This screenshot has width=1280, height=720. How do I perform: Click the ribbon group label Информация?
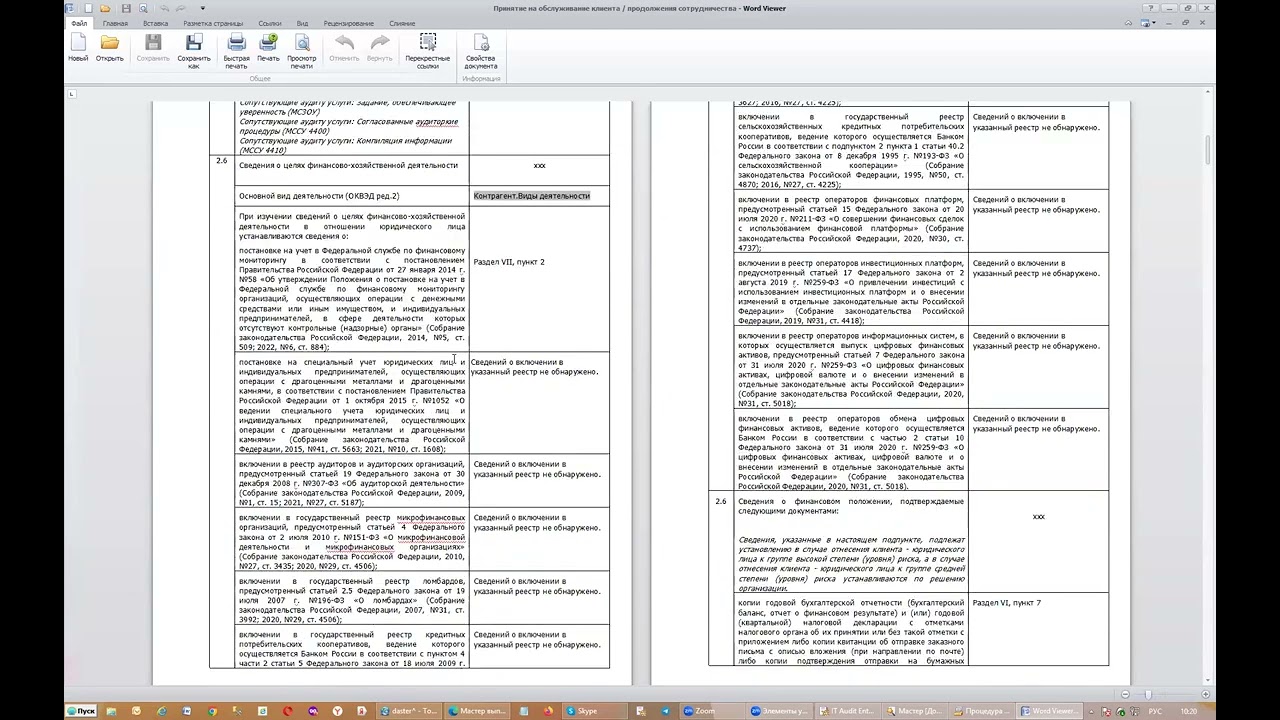[481, 79]
